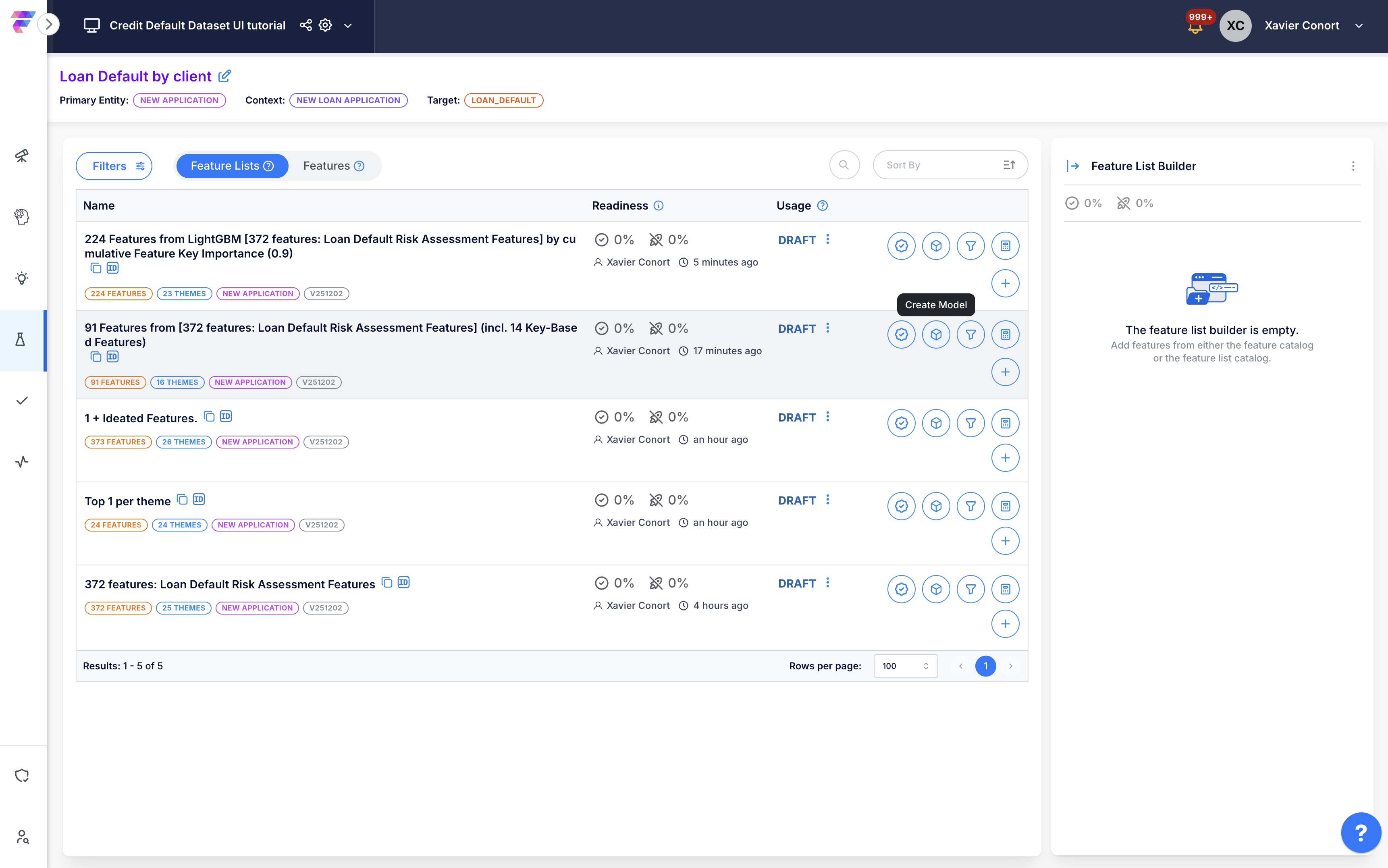Click the share icon in header
1388x868 pixels.
[306, 25]
